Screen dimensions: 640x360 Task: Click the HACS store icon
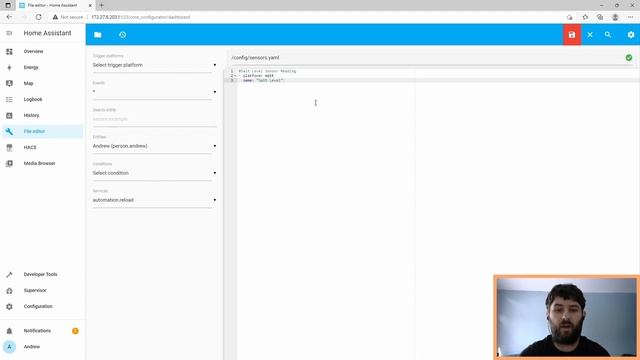click(x=9, y=147)
